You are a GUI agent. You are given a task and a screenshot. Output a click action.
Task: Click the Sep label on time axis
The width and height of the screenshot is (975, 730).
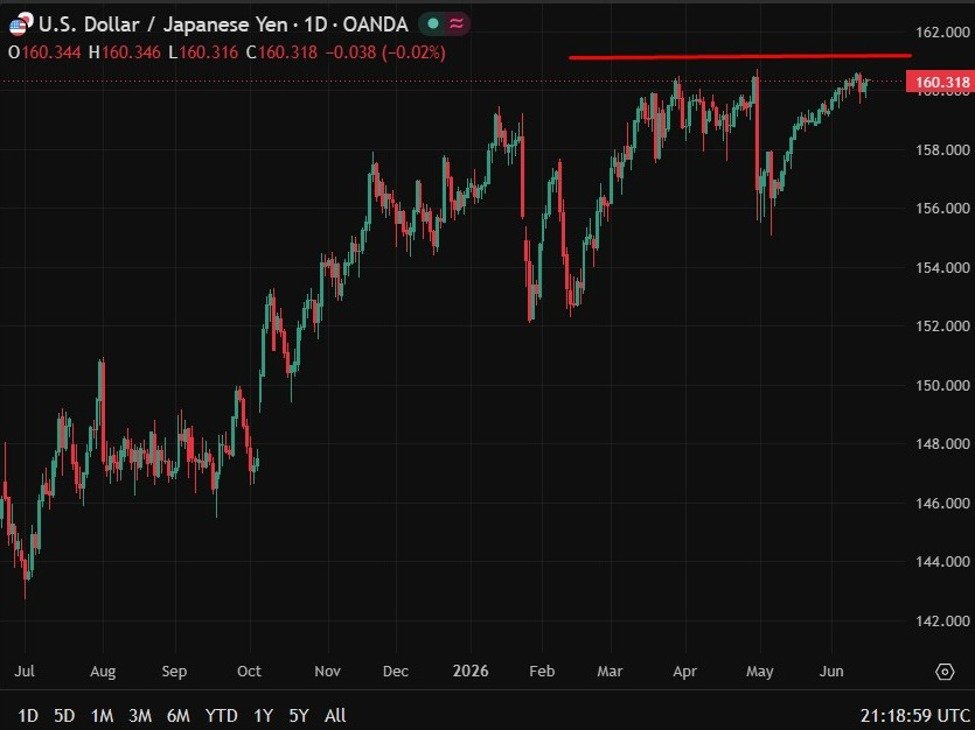tap(174, 672)
